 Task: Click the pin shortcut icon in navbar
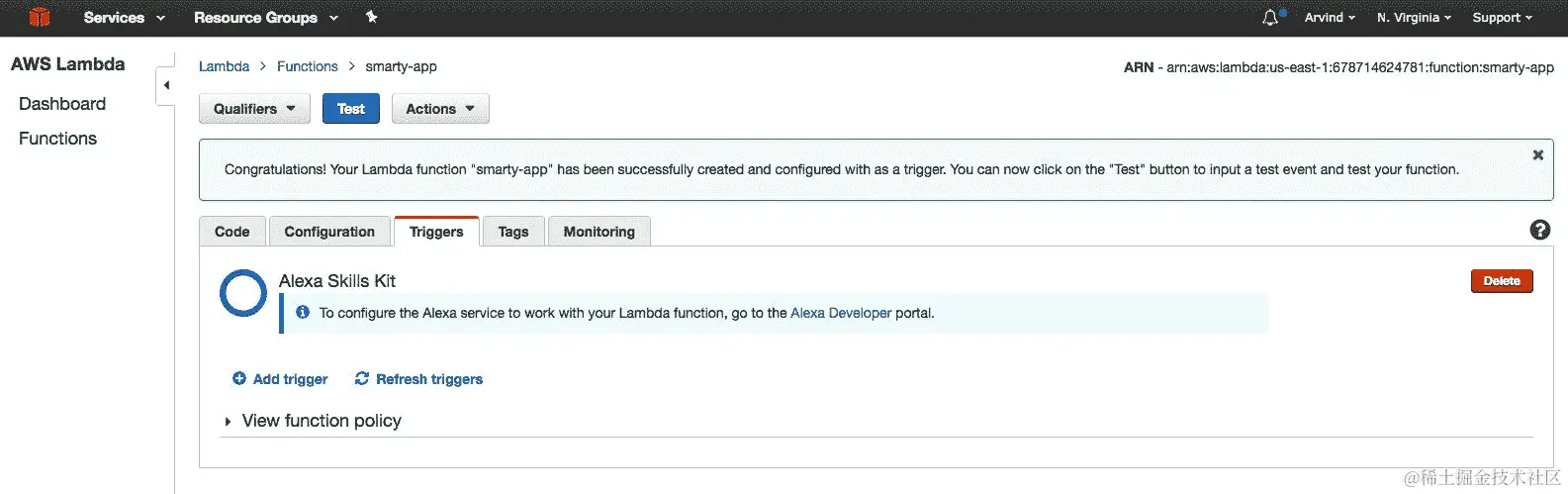[x=371, y=17]
